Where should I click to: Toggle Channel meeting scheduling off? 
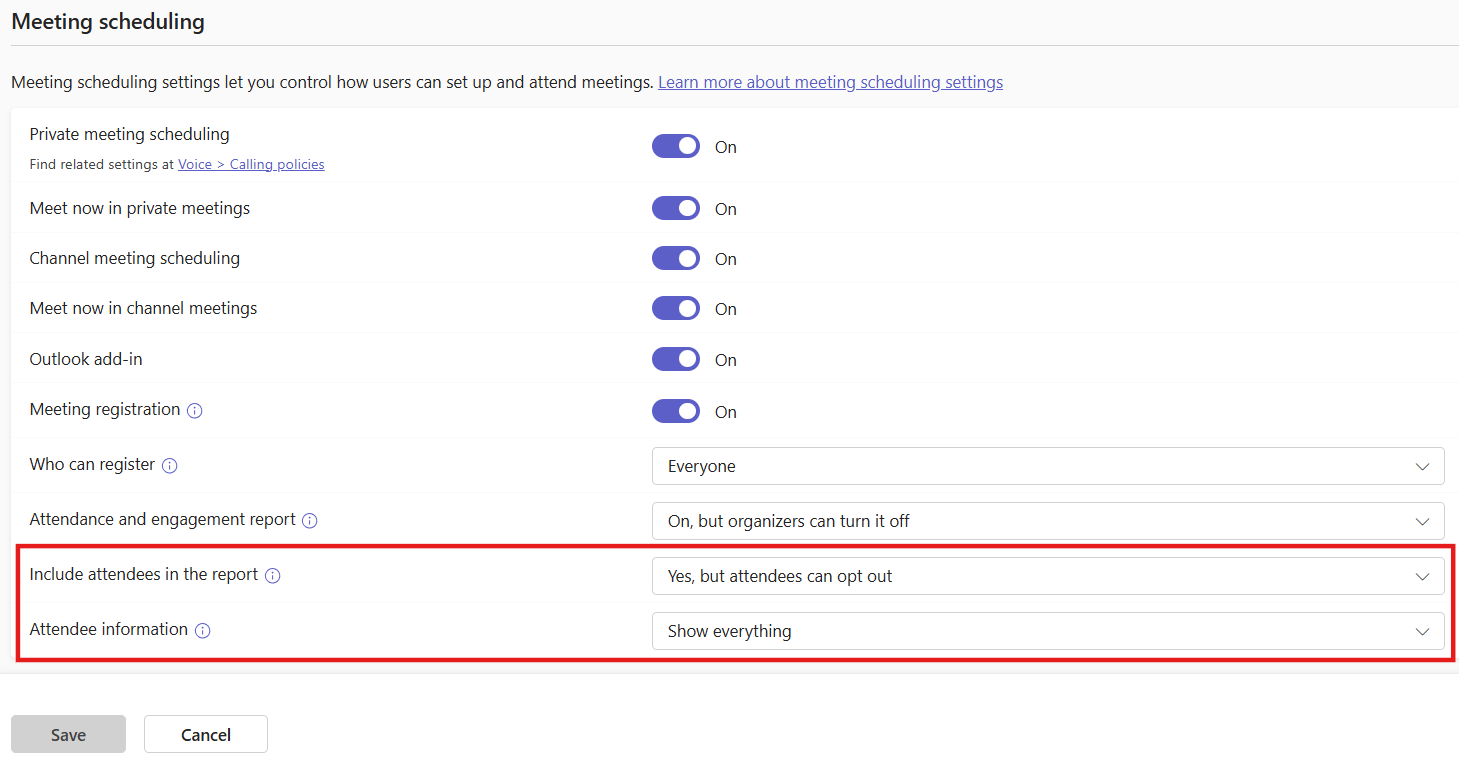pos(676,258)
